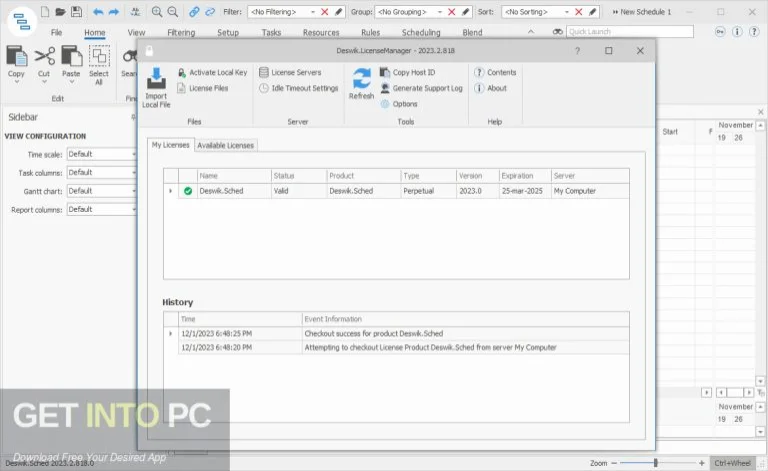This screenshot has width=768, height=471.
Task: Refresh the license list
Action: (361, 82)
